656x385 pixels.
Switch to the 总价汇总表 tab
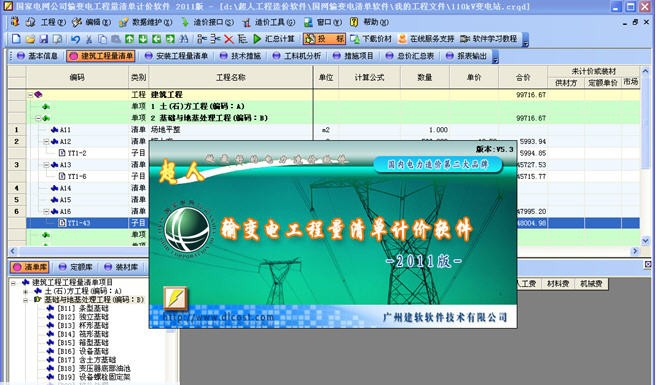point(410,56)
